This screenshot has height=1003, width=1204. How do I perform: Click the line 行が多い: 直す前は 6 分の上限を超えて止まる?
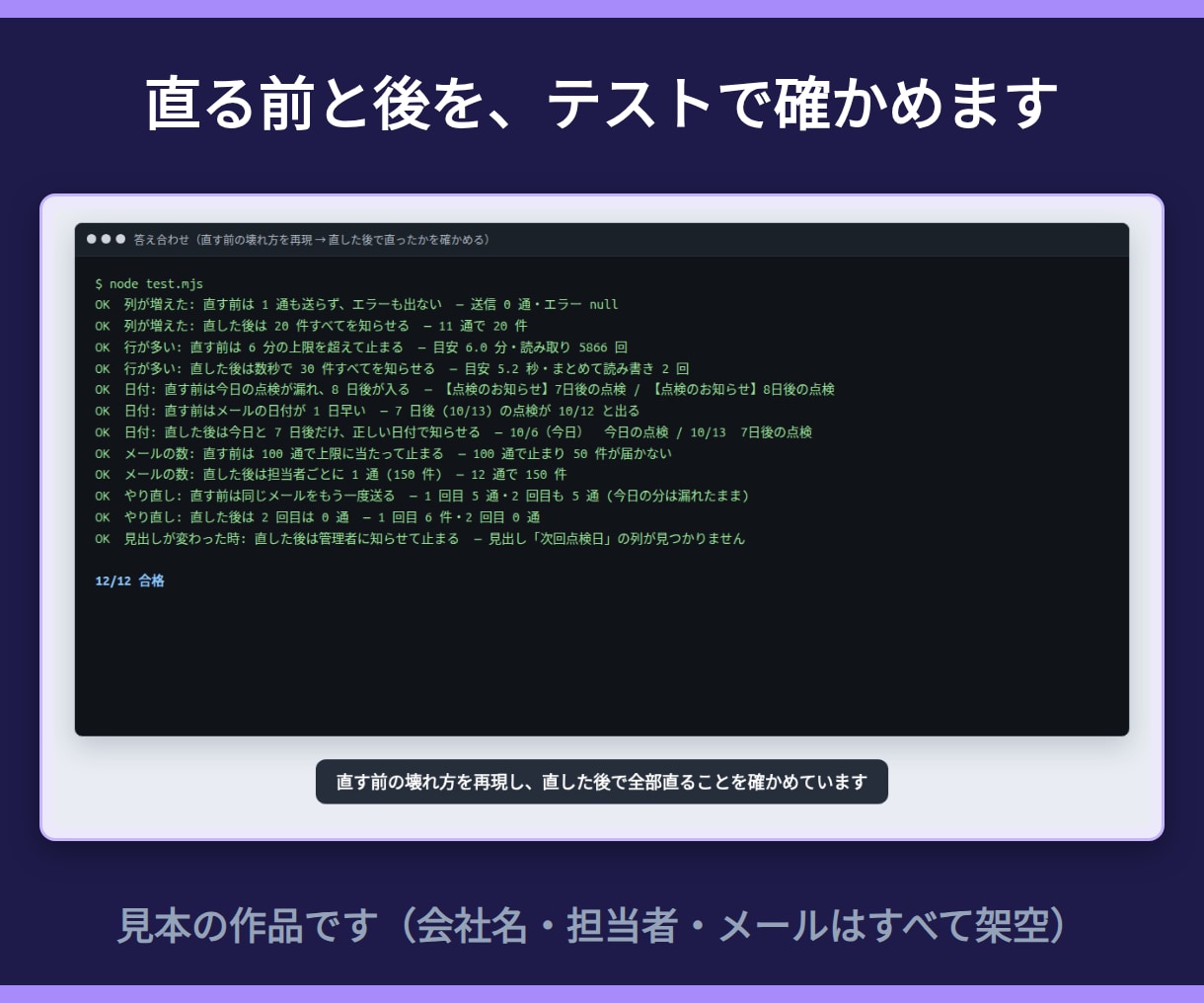pyautogui.click(x=361, y=347)
